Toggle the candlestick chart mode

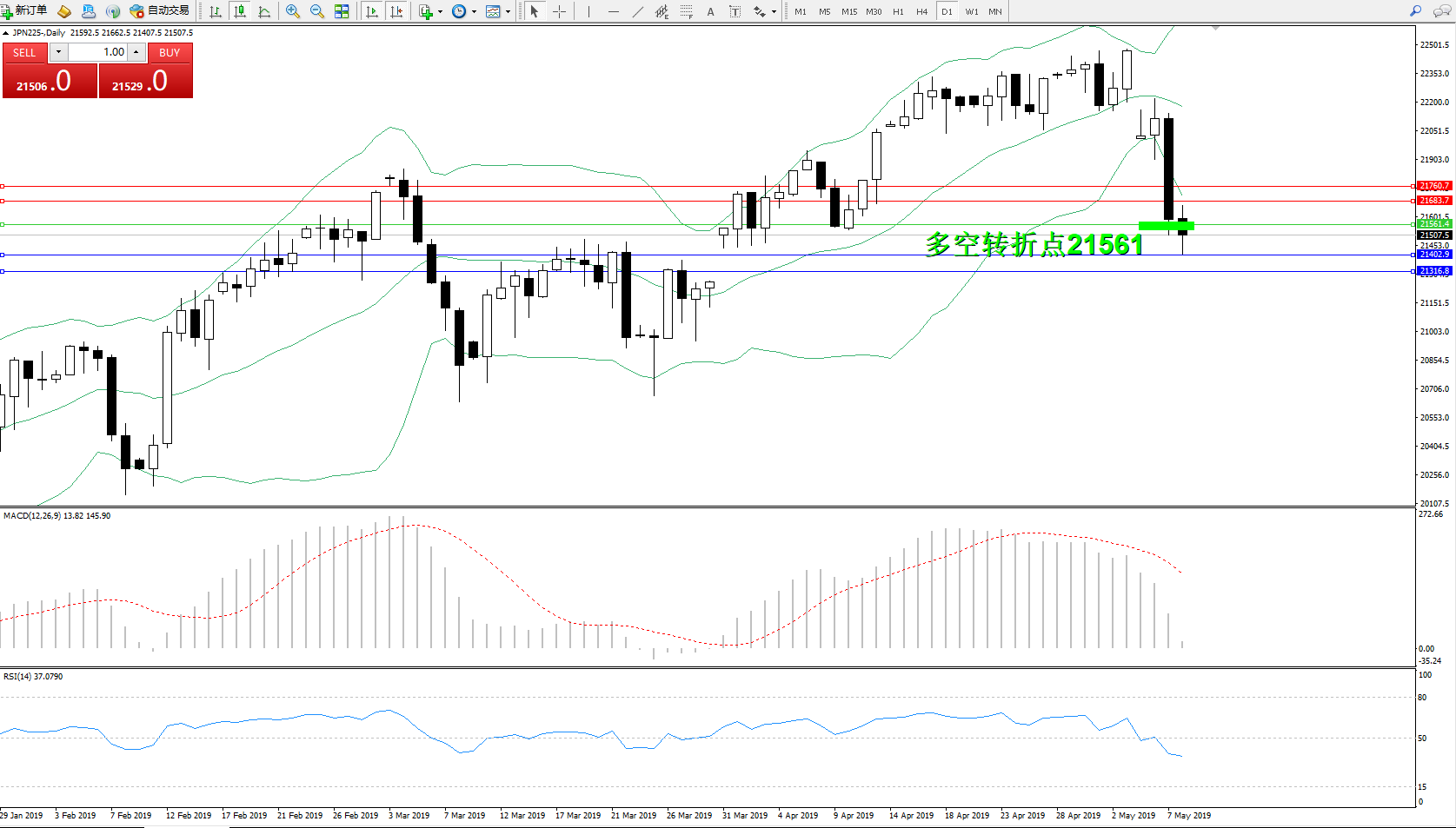(240, 11)
